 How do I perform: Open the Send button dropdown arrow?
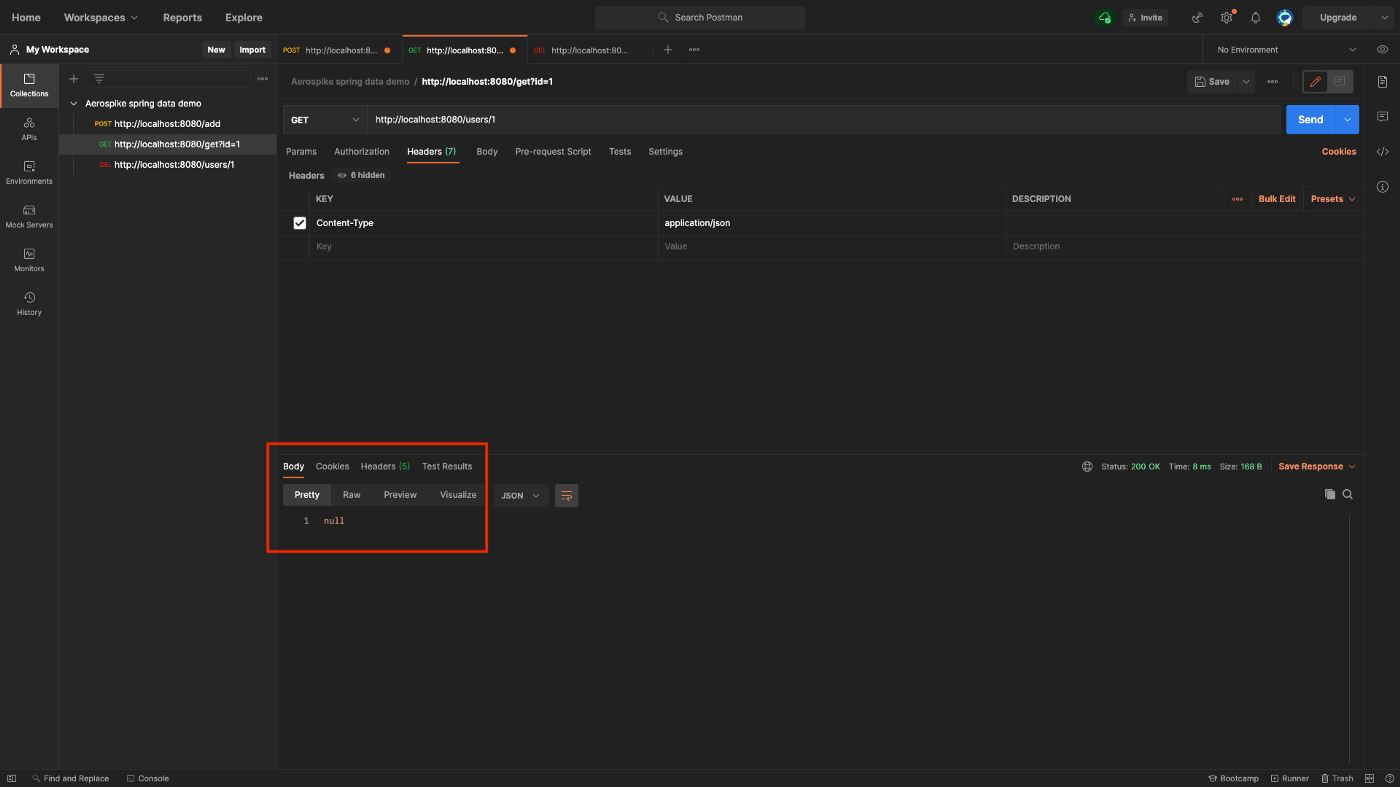pos(1348,119)
